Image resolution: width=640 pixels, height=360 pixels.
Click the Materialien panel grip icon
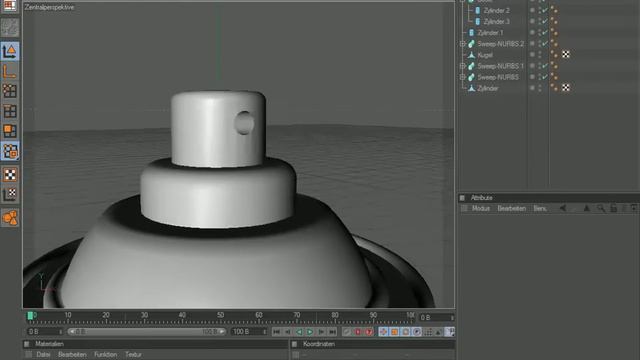pos(27,344)
